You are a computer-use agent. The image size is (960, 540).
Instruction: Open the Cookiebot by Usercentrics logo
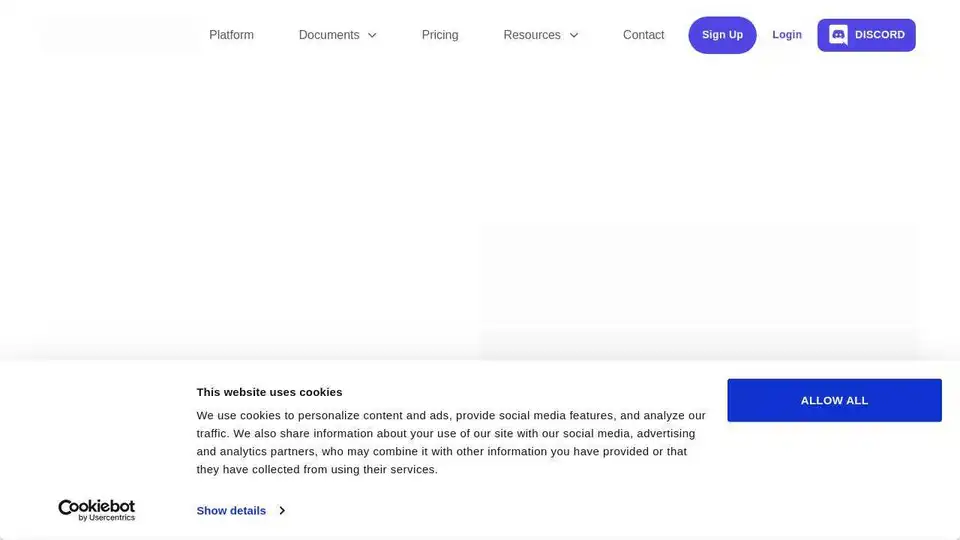[x=97, y=510]
